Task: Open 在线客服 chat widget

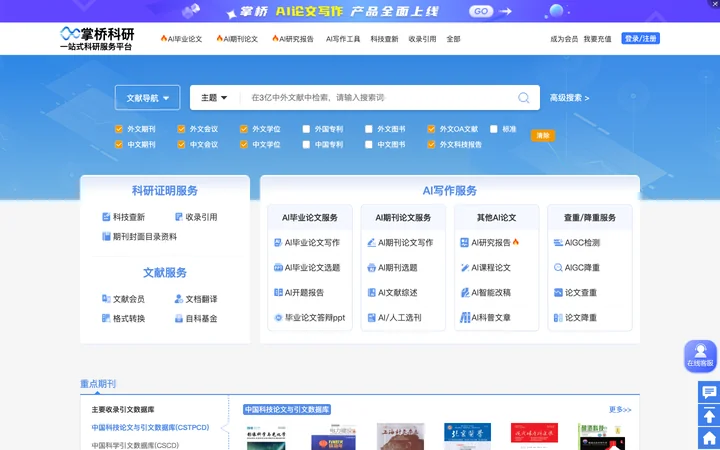Action: 700,356
